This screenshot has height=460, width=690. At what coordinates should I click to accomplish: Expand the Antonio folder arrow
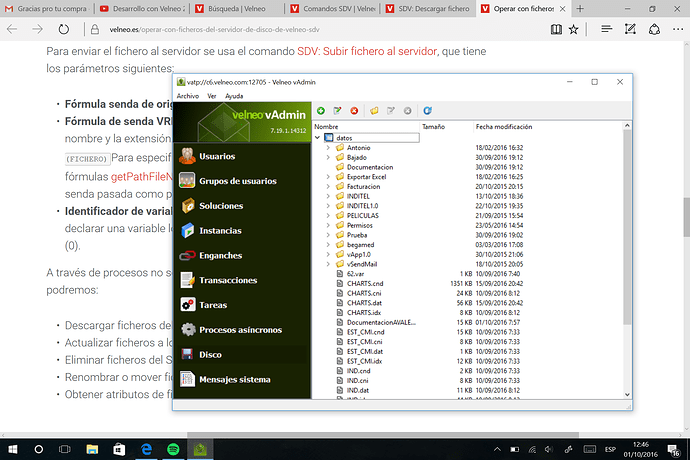328,148
